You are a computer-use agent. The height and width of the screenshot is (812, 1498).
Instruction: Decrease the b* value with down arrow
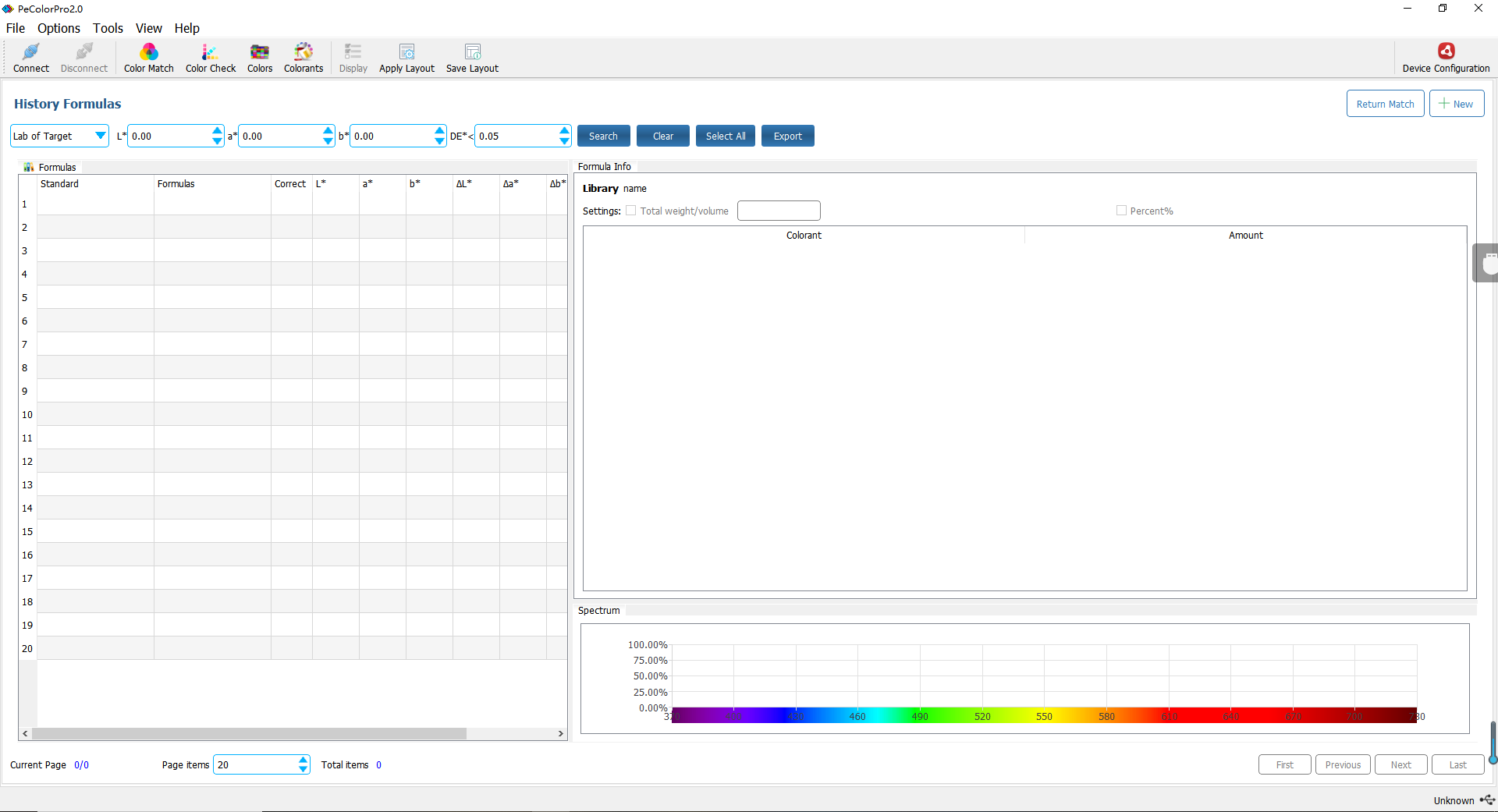point(440,141)
